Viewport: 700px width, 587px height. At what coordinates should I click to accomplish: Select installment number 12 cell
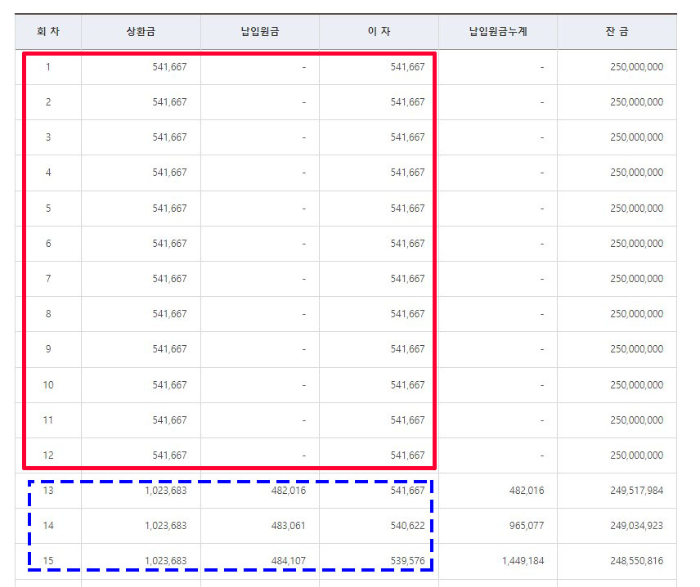click(48, 455)
